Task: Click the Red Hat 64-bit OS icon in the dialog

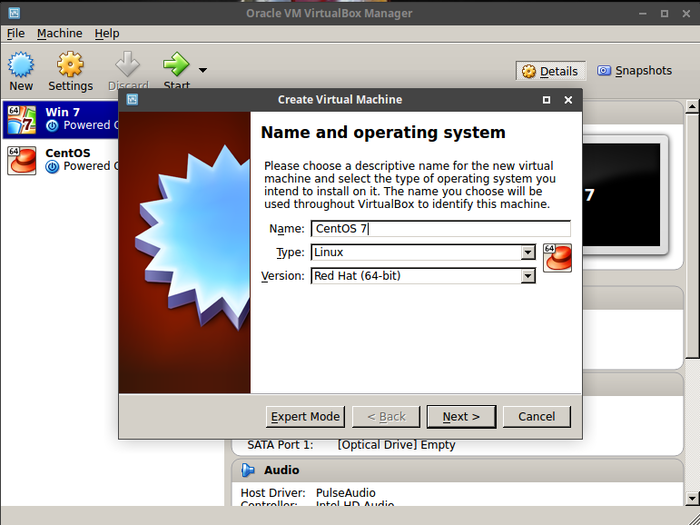Action: pos(557,258)
